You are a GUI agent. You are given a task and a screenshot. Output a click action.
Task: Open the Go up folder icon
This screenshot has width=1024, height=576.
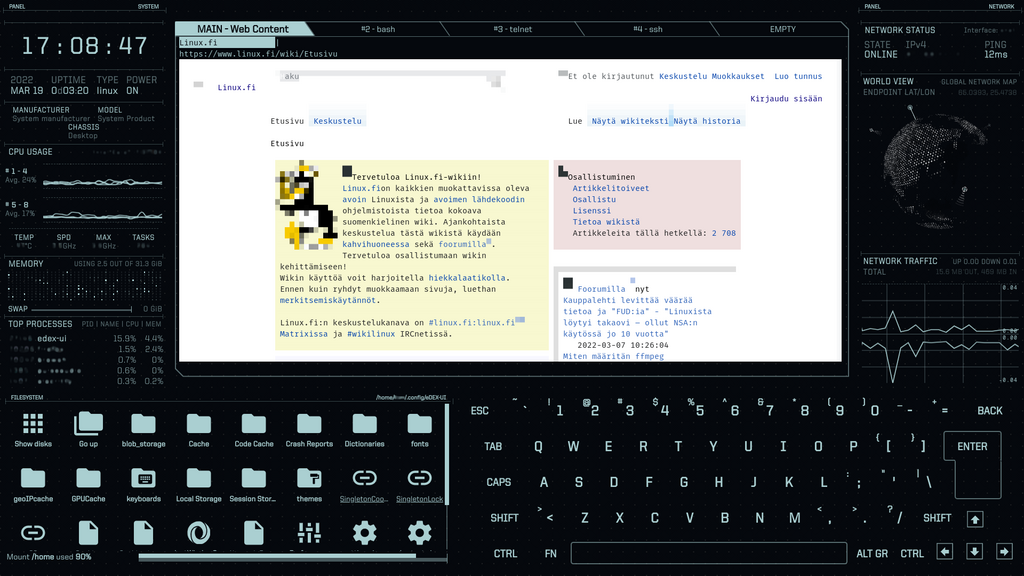coord(88,424)
